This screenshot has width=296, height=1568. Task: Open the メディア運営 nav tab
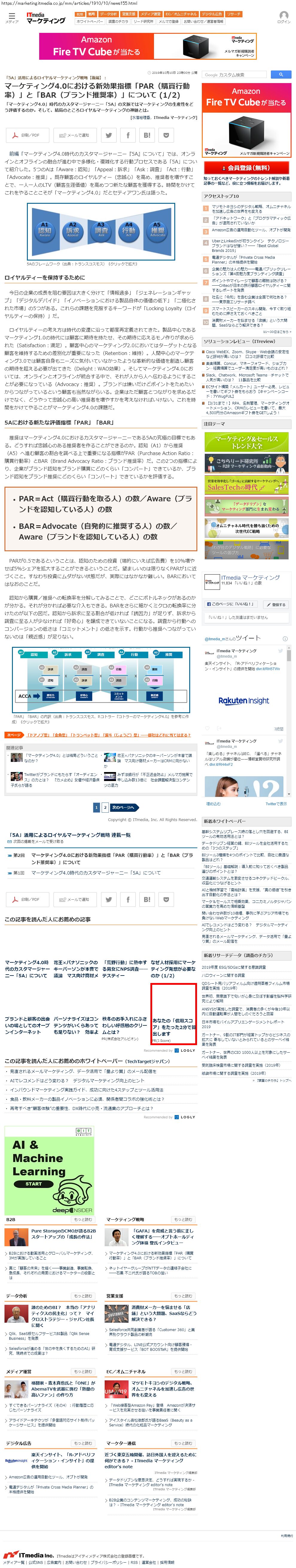pyautogui.click(x=150, y=14)
